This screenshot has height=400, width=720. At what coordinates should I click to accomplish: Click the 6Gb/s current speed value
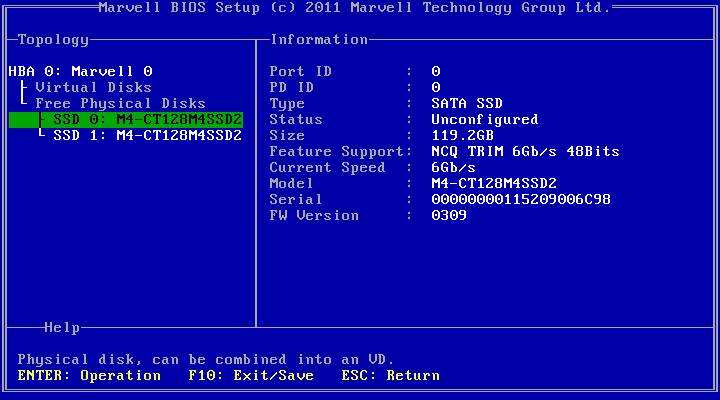(x=454, y=168)
